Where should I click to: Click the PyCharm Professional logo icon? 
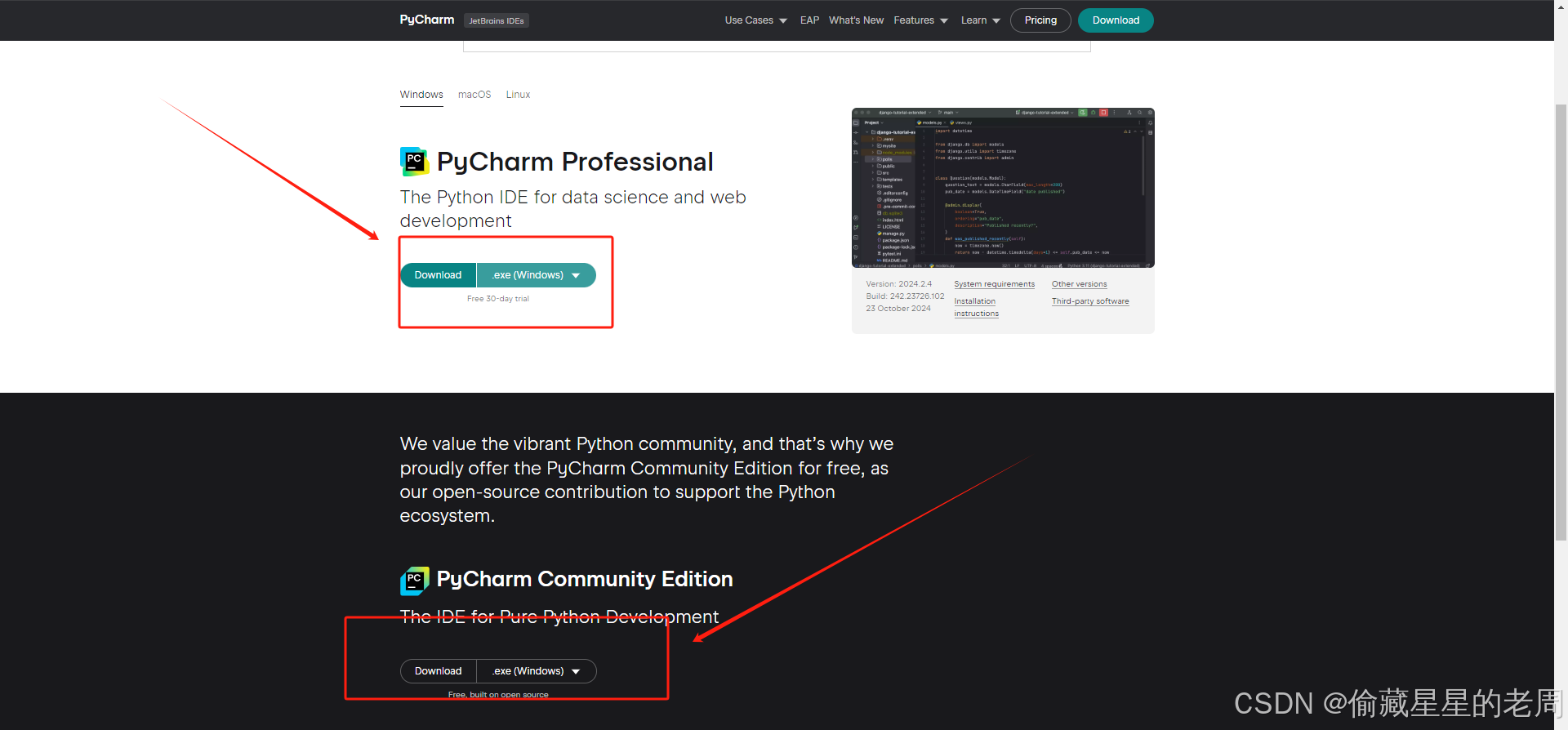(x=415, y=162)
